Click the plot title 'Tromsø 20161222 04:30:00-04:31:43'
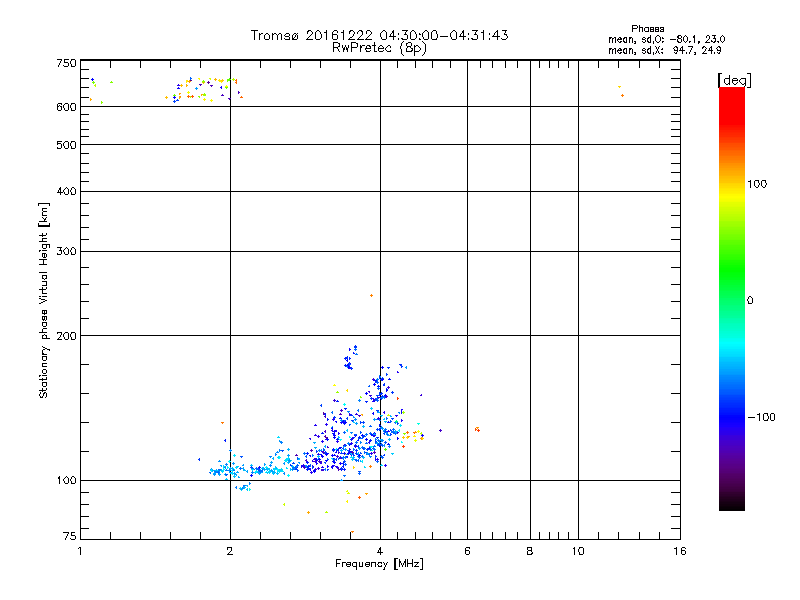The width and height of the screenshot is (800, 600). [379, 35]
